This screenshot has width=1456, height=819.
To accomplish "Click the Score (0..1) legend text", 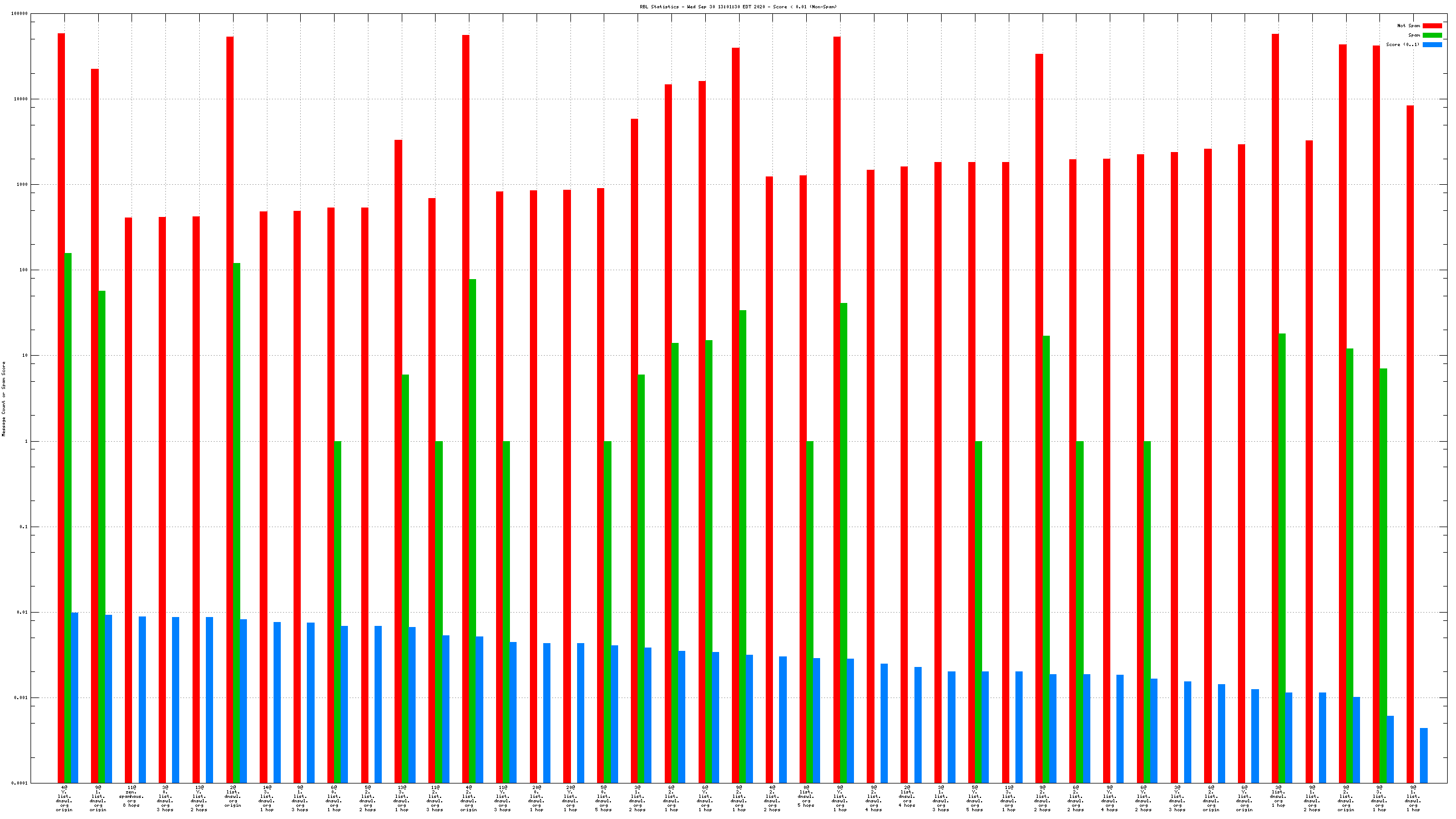I will click(1402, 44).
